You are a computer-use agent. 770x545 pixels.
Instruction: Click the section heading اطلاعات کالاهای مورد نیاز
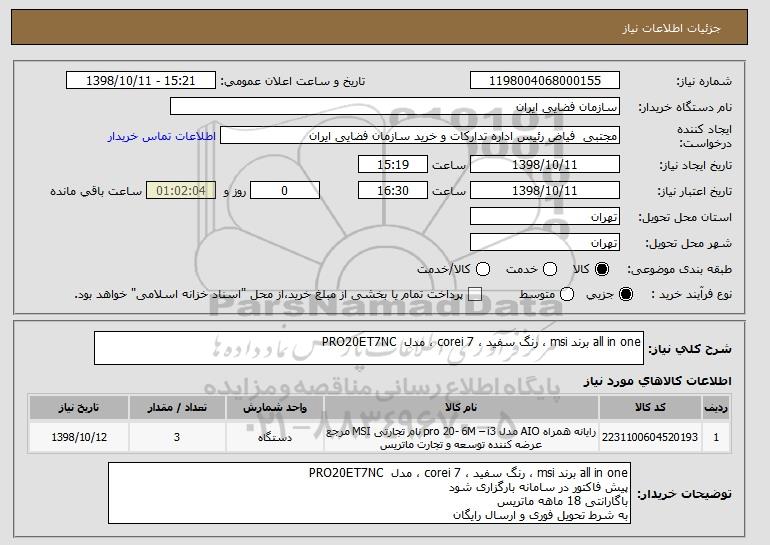(x=658, y=381)
